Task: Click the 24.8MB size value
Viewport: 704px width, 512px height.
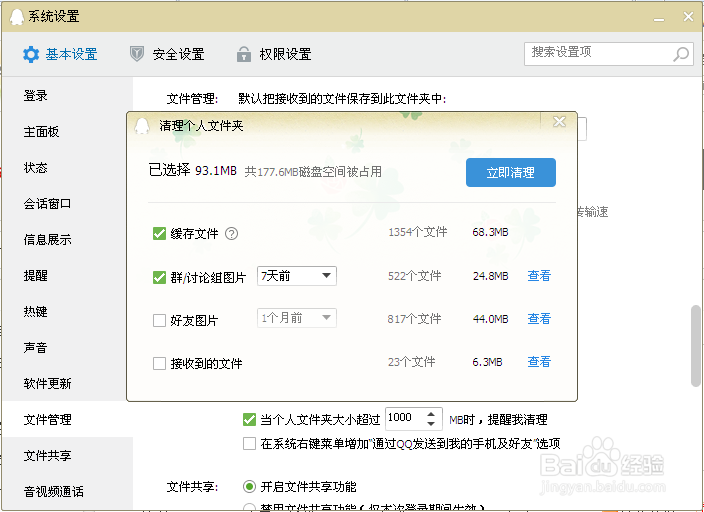Action: click(x=490, y=276)
